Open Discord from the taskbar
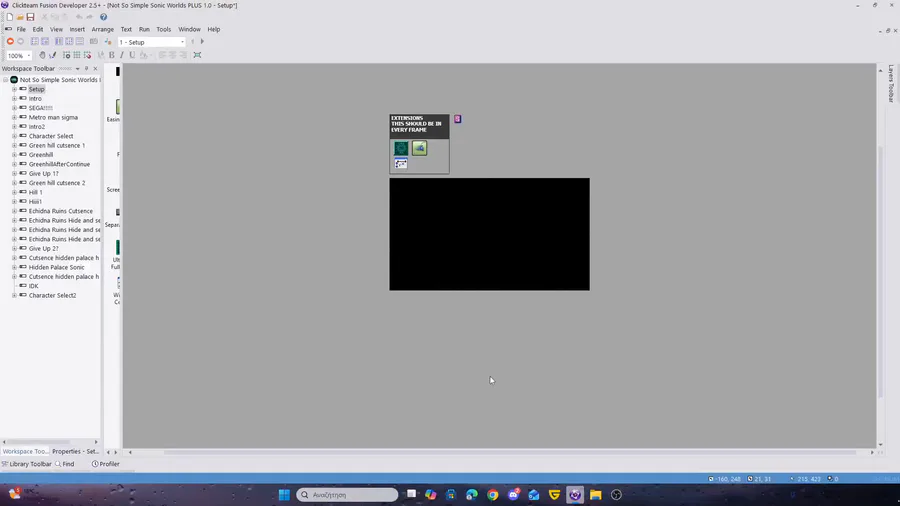The height and width of the screenshot is (506, 900). 514,495
